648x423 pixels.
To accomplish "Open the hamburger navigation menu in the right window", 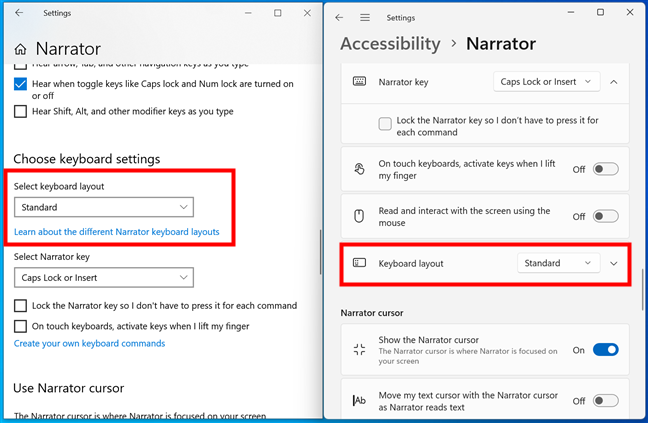I will coord(364,18).
